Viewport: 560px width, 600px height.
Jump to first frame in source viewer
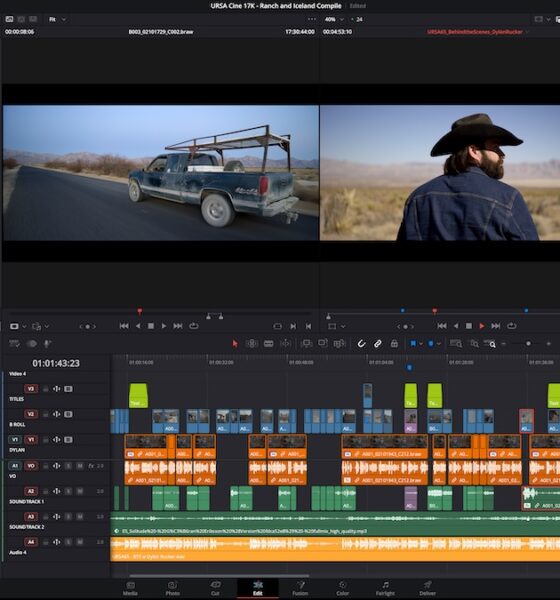click(x=124, y=326)
